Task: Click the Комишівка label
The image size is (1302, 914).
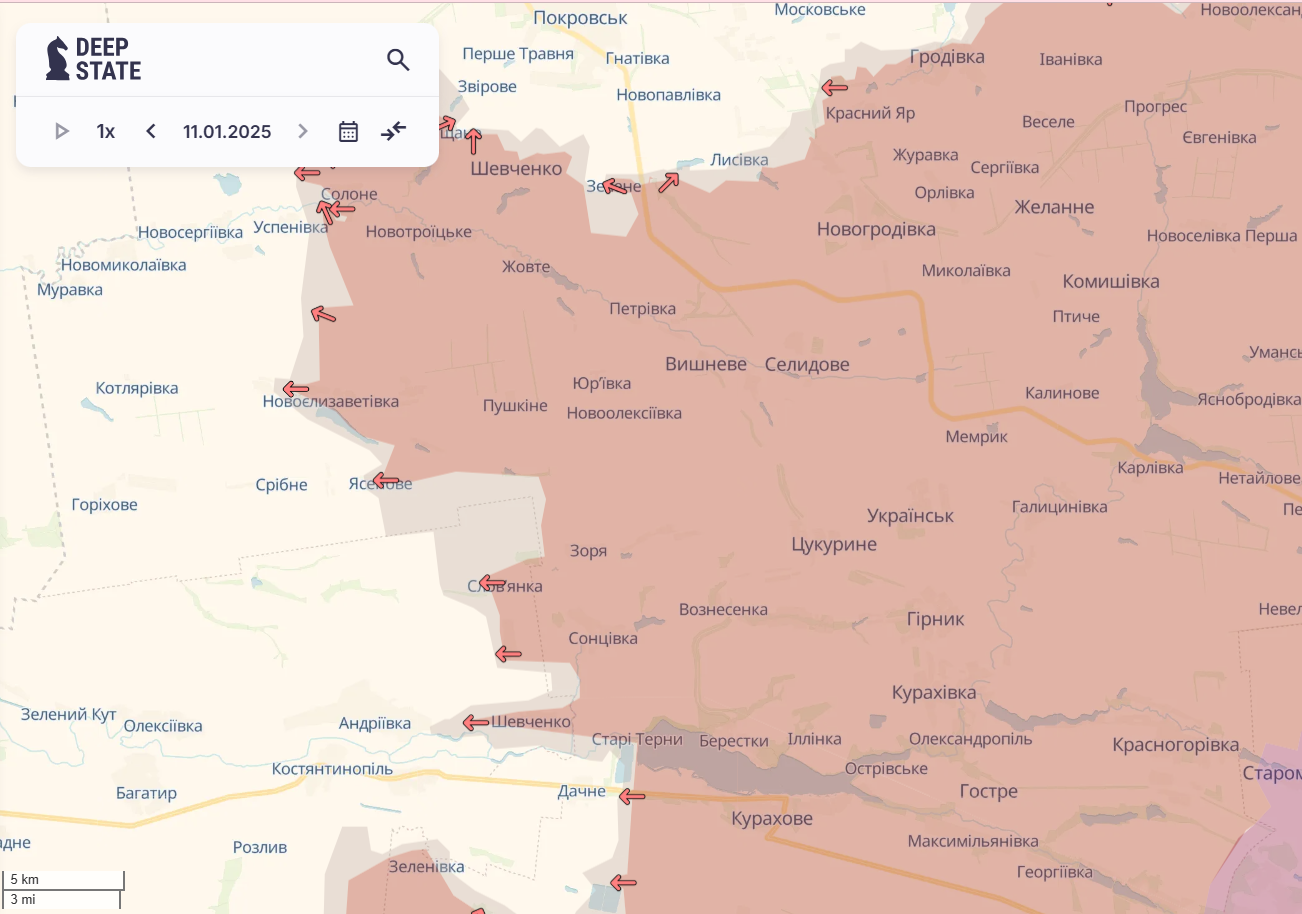Action: point(1111,281)
